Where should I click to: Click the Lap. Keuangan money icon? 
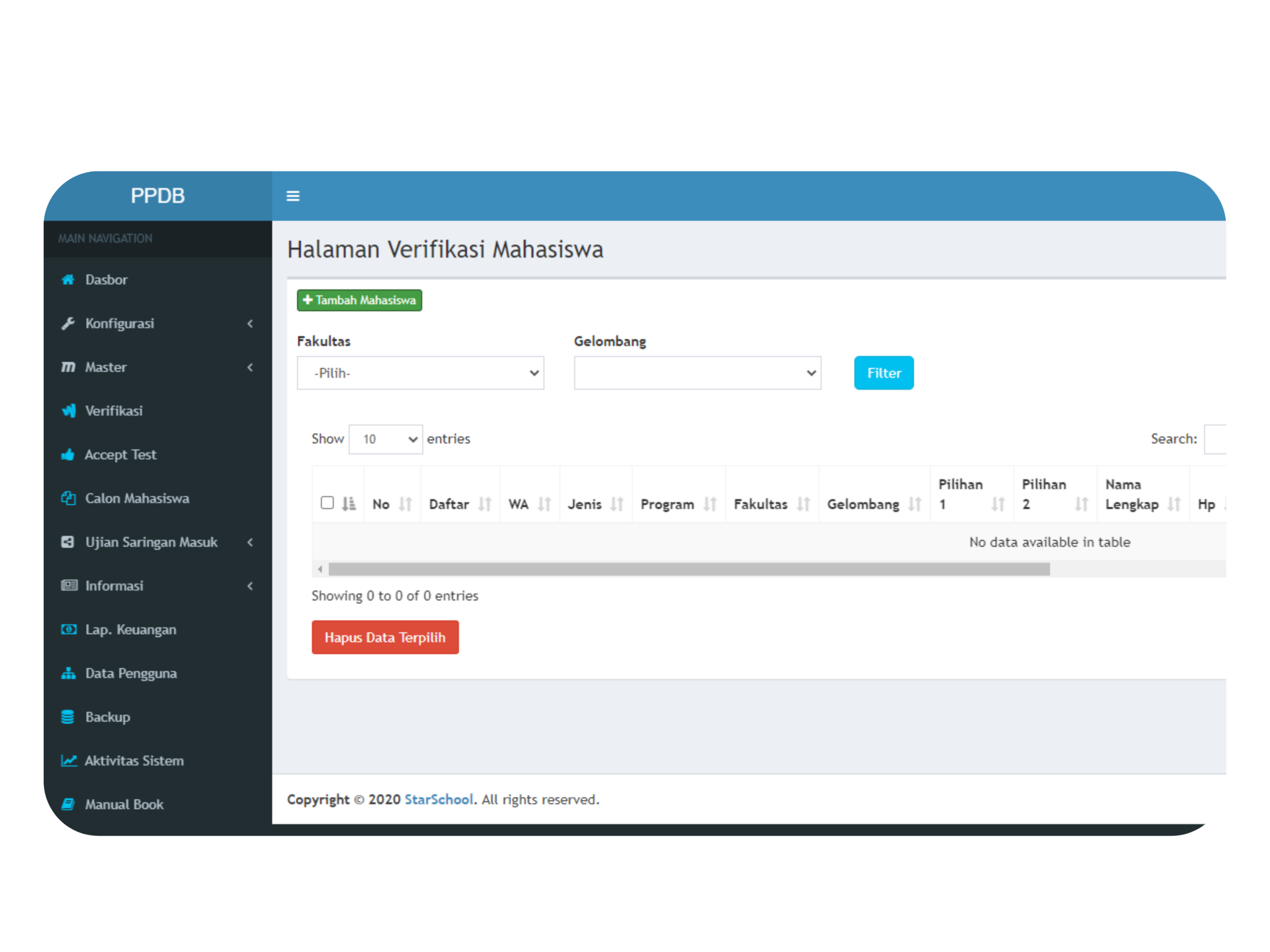(x=68, y=630)
